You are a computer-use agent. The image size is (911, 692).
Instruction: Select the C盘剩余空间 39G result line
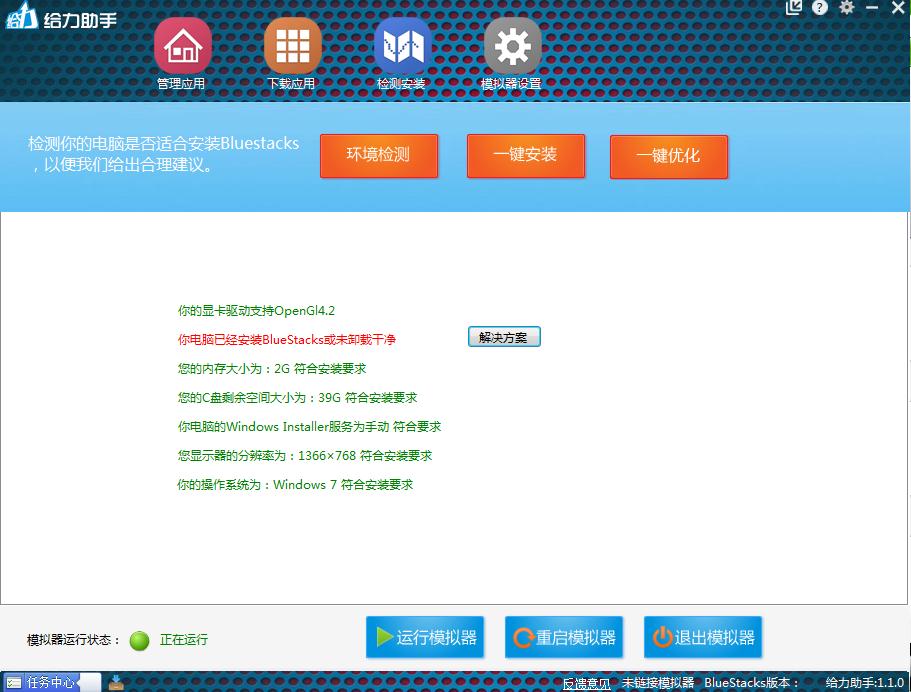[x=297, y=398]
